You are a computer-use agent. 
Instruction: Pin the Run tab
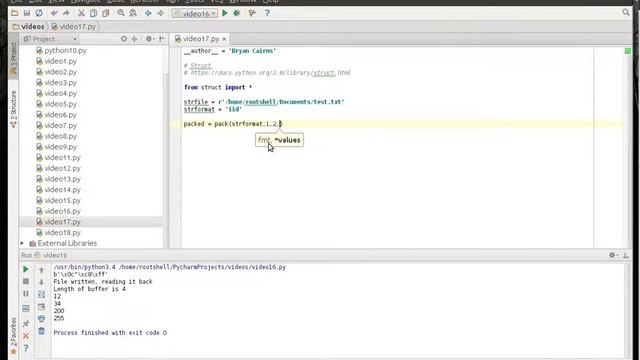click(x=26, y=323)
